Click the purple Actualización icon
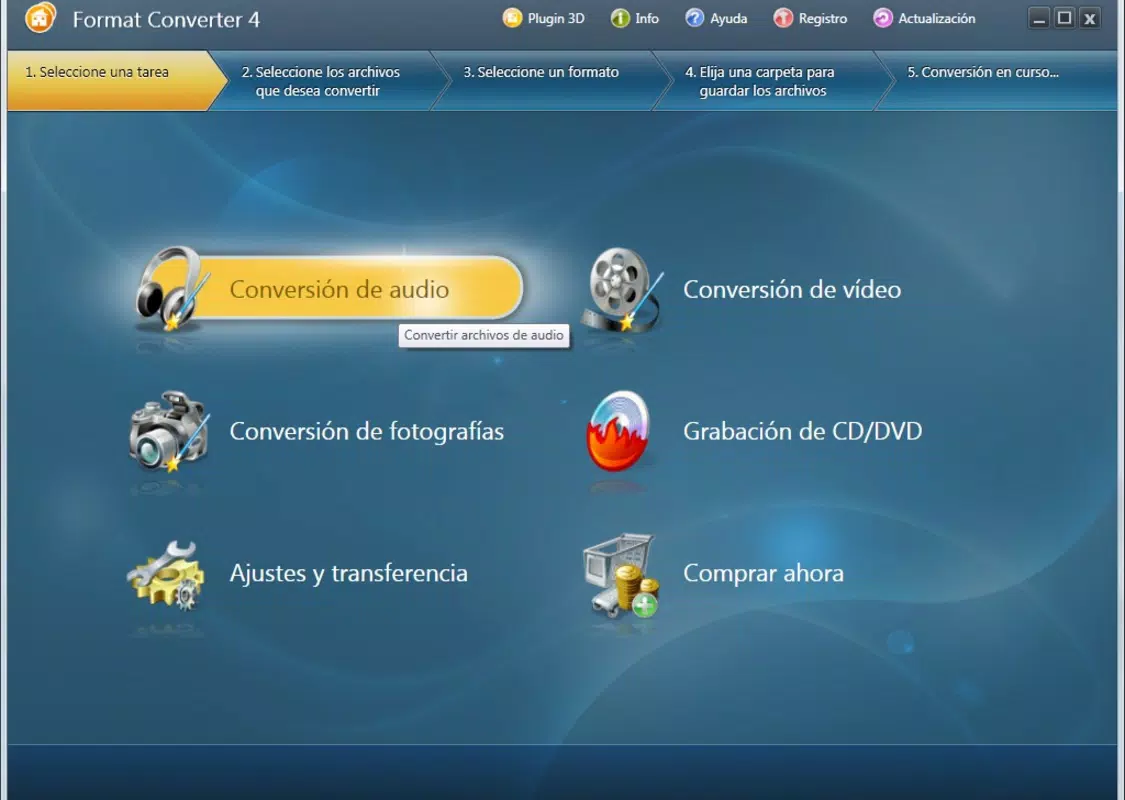Viewport: 1125px width, 800px height. pos(883,18)
